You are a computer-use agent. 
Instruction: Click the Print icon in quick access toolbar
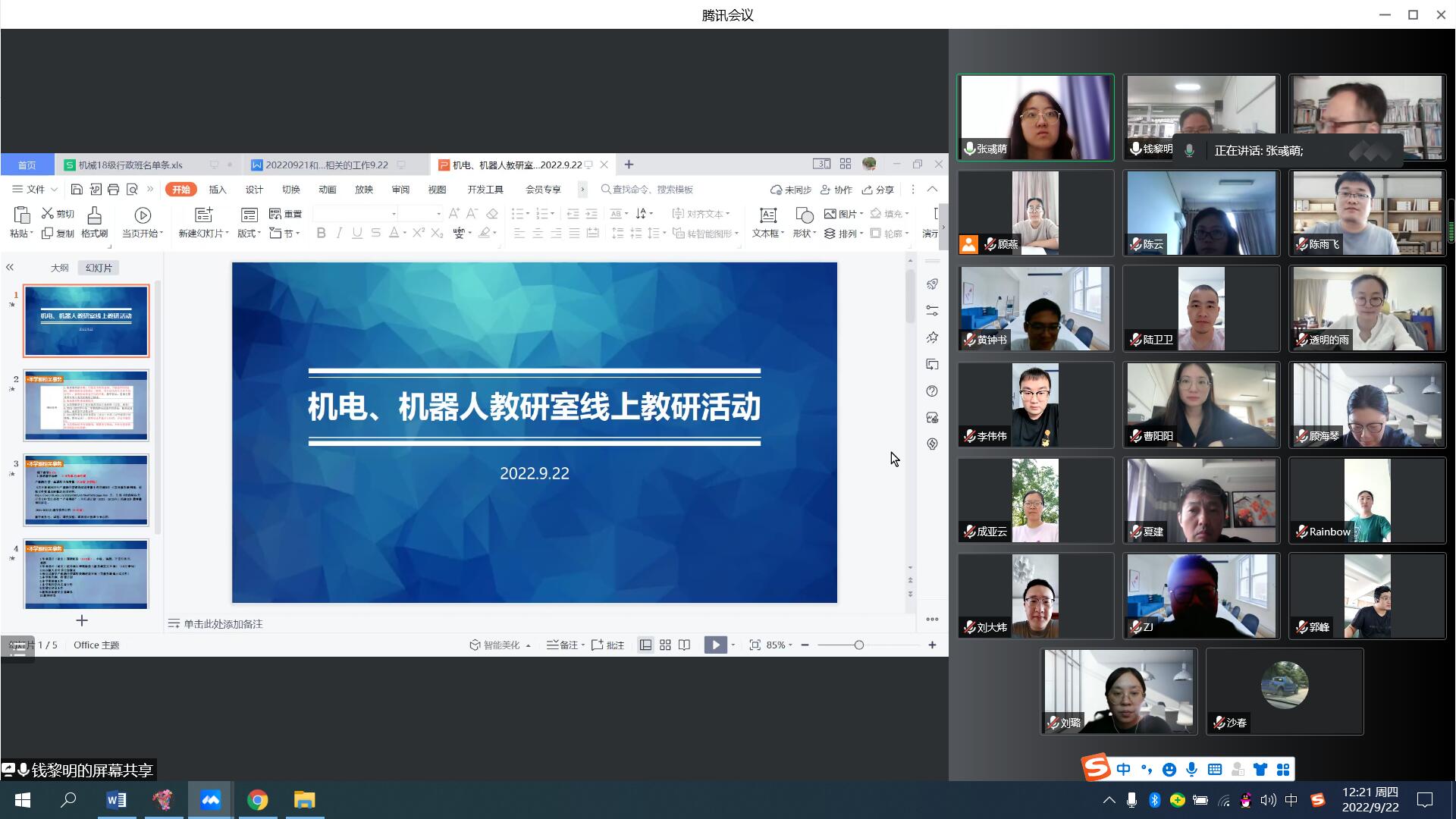(113, 190)
